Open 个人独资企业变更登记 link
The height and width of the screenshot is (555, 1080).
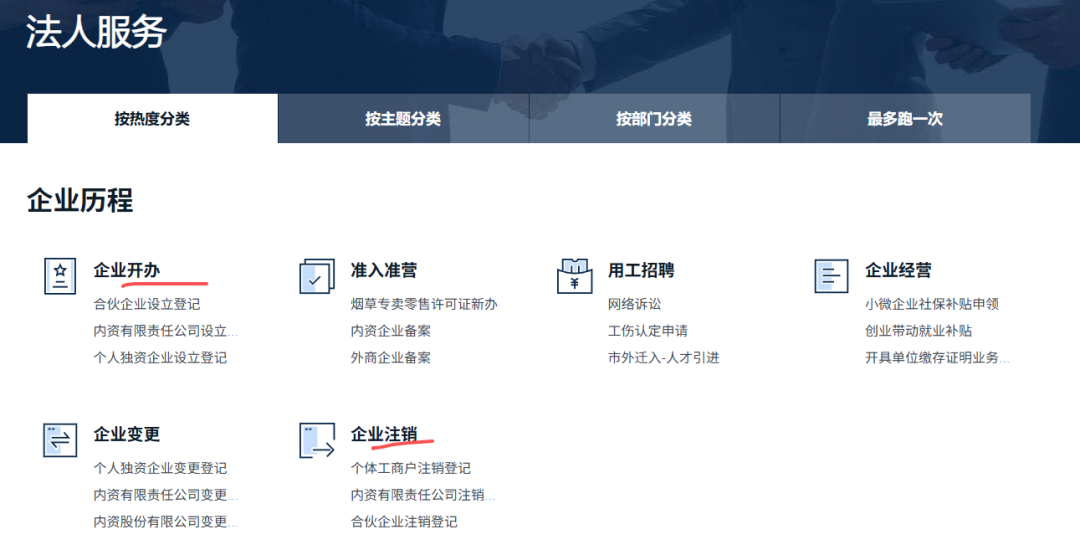click(160, 468)
